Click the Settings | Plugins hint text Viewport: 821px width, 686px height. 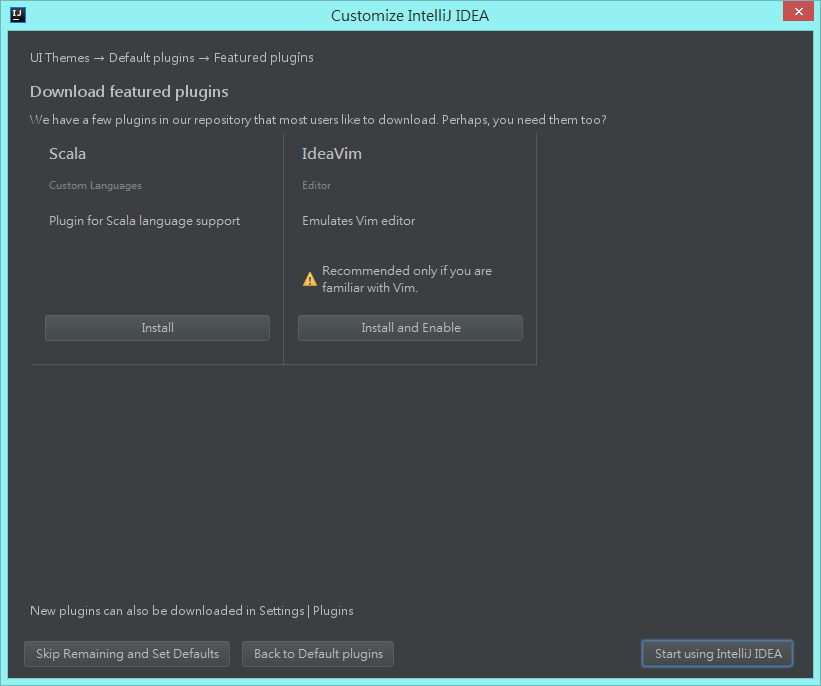click(192, 611)
